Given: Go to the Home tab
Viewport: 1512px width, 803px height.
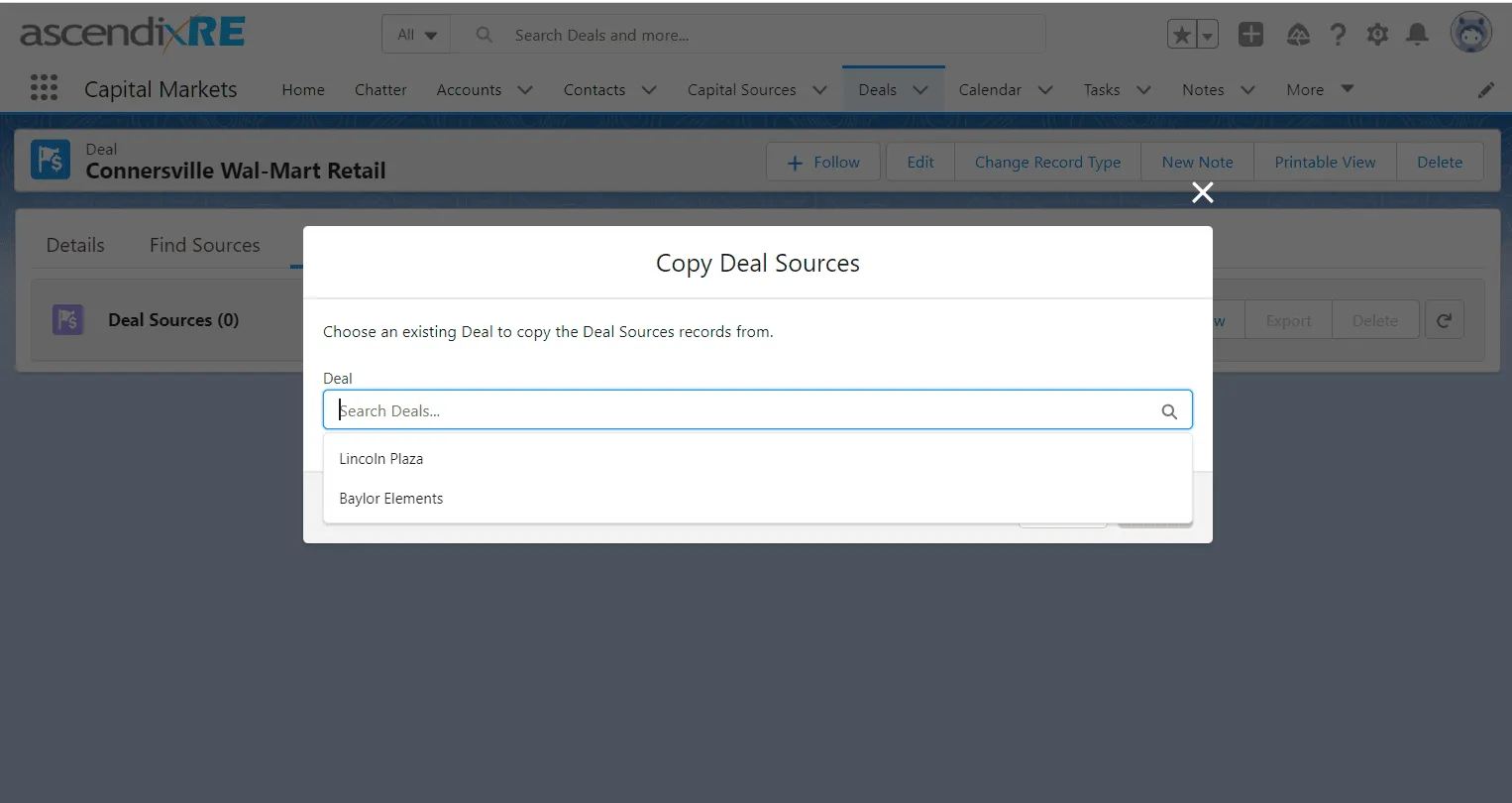Looking at the screenshot, I should click(x=303, y=89).
